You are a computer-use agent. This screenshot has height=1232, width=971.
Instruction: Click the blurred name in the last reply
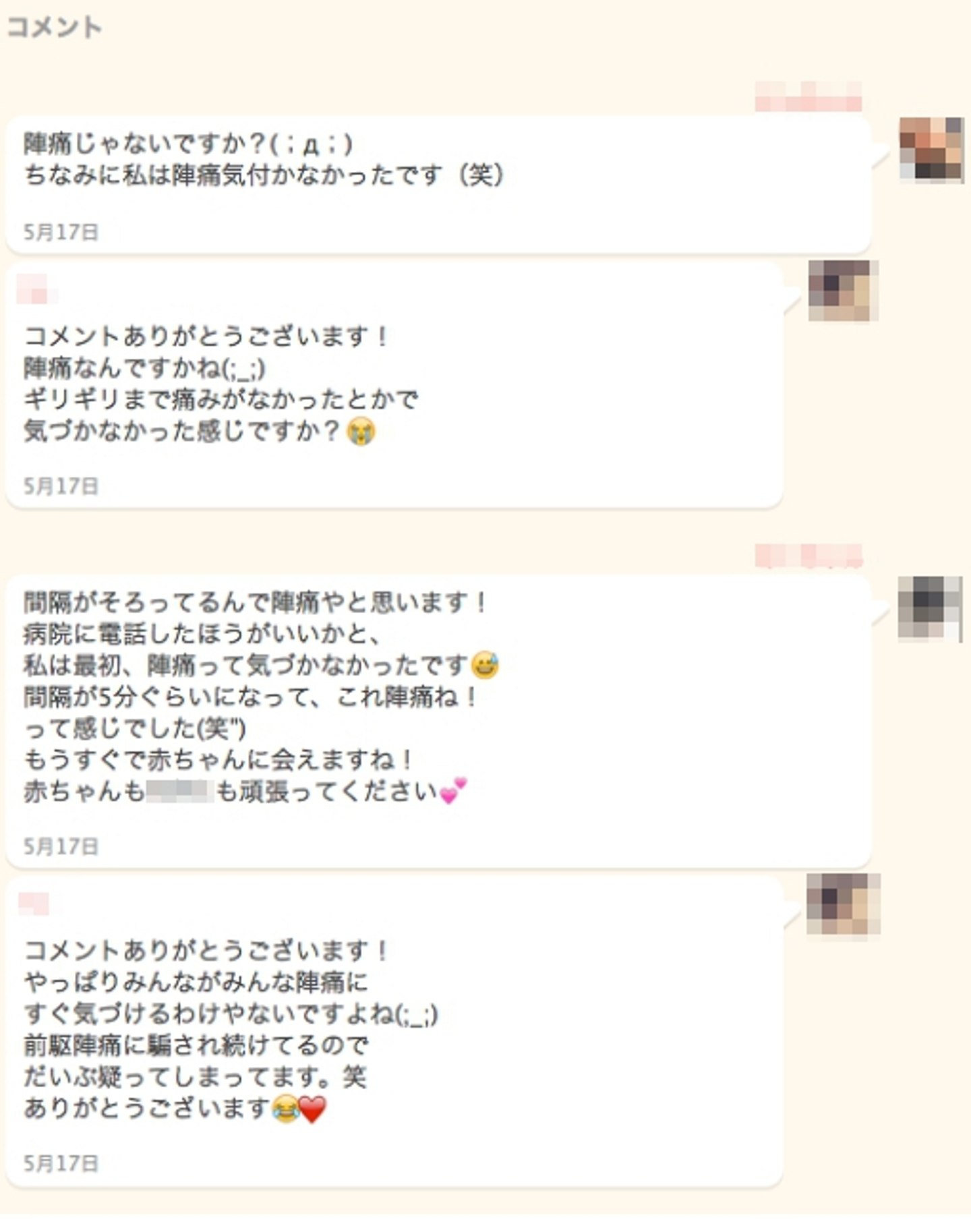point(34,904)
